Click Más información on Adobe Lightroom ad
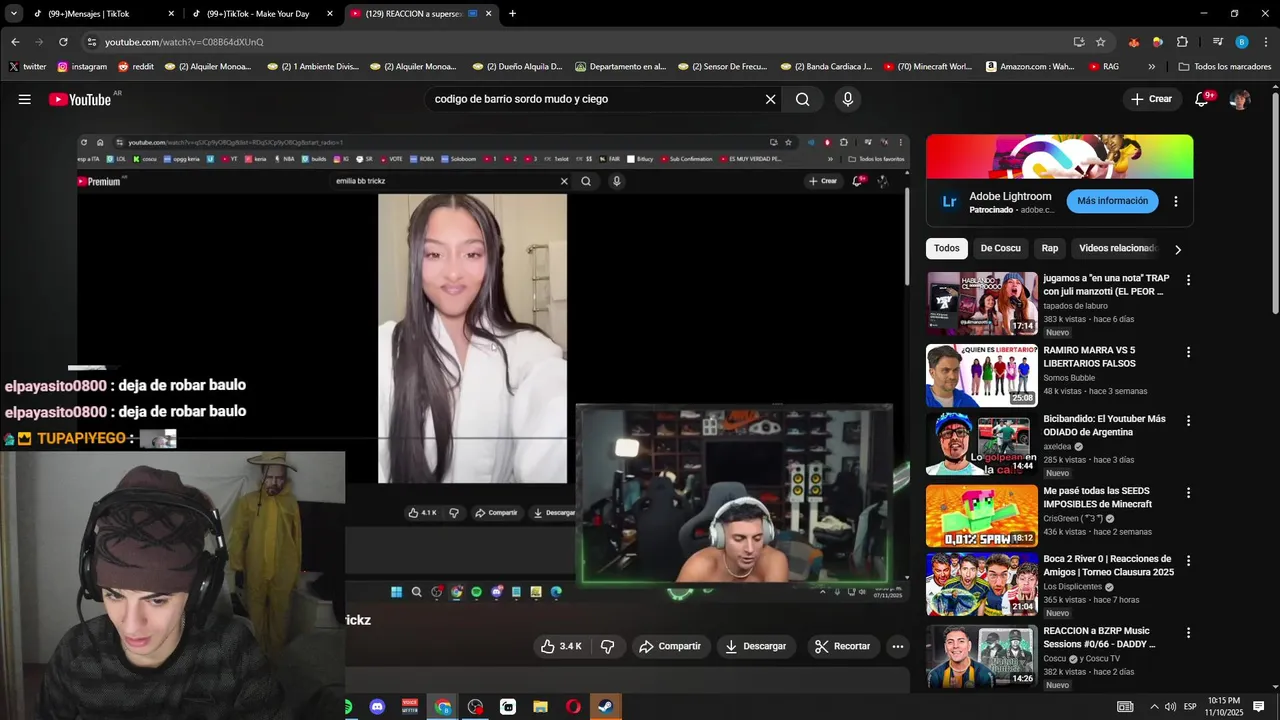Screen dimensions: 1280x720 pyautogui.click(x=1112, y=201)
